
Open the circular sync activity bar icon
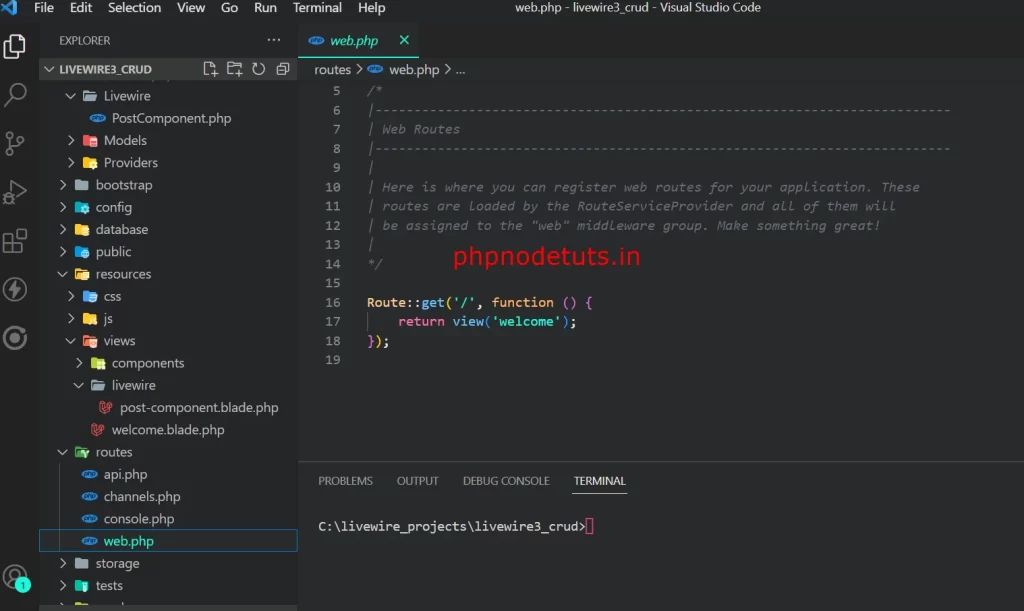click(x=14, y=337)
